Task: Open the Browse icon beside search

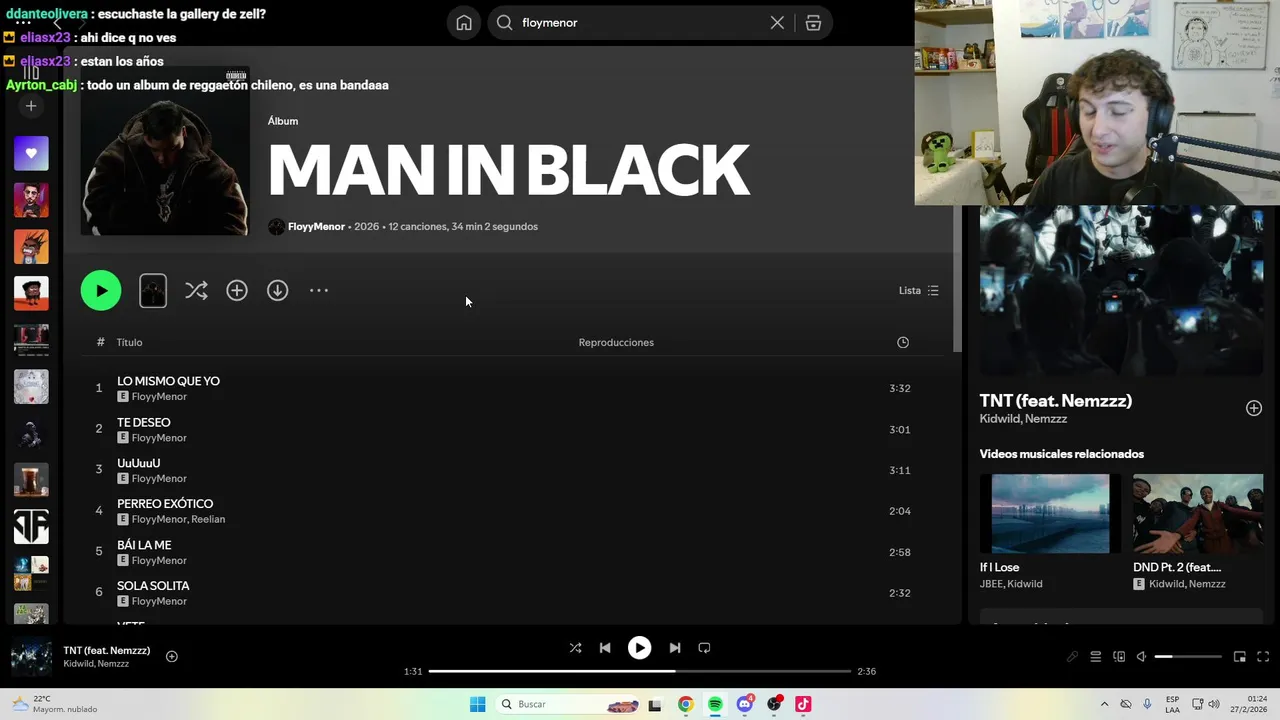Action: coord(813,23)
